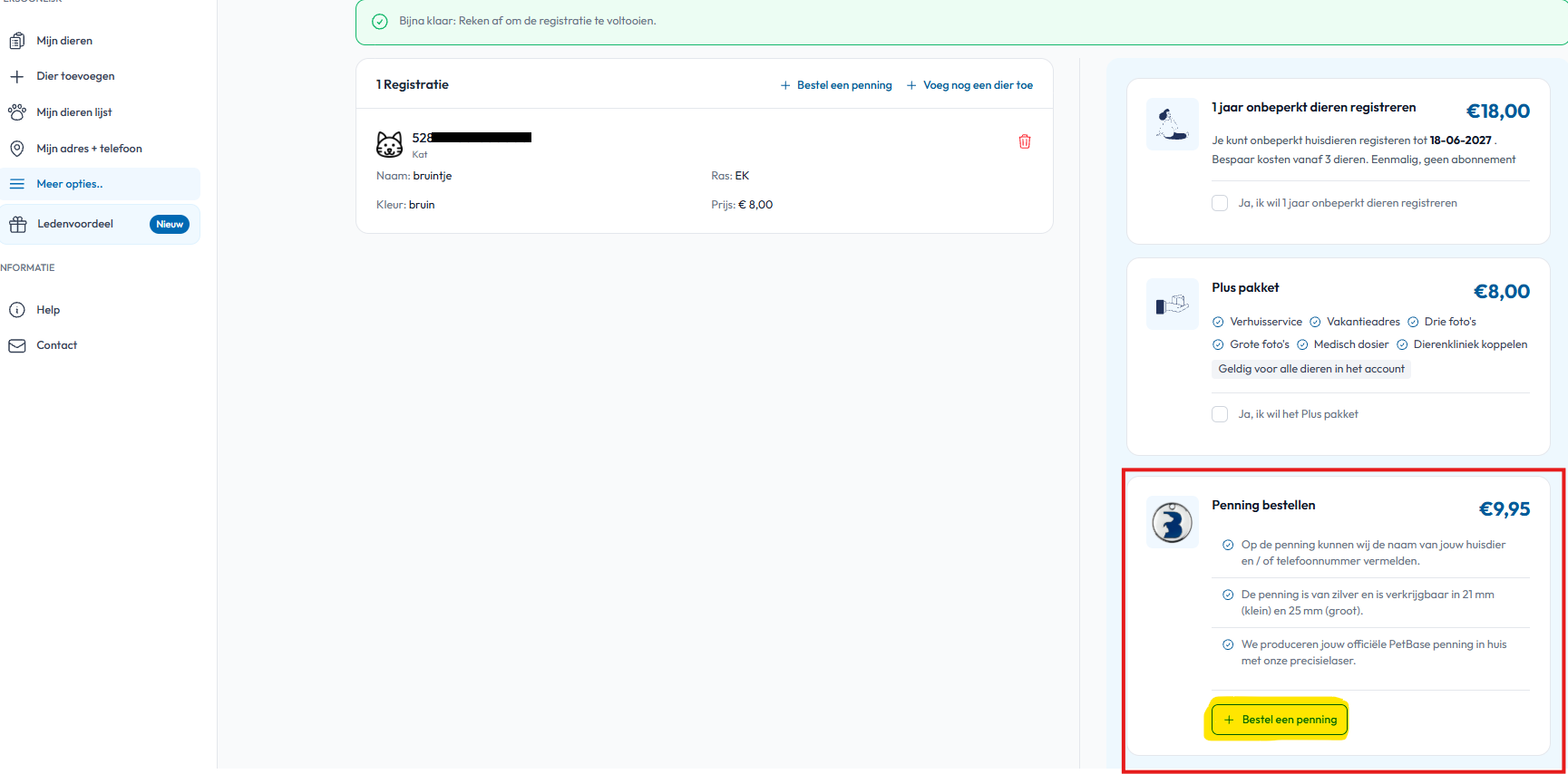Click the Verhuisservice feature label
Screen dimensions: 1568x774
[x=1266, y=322]
